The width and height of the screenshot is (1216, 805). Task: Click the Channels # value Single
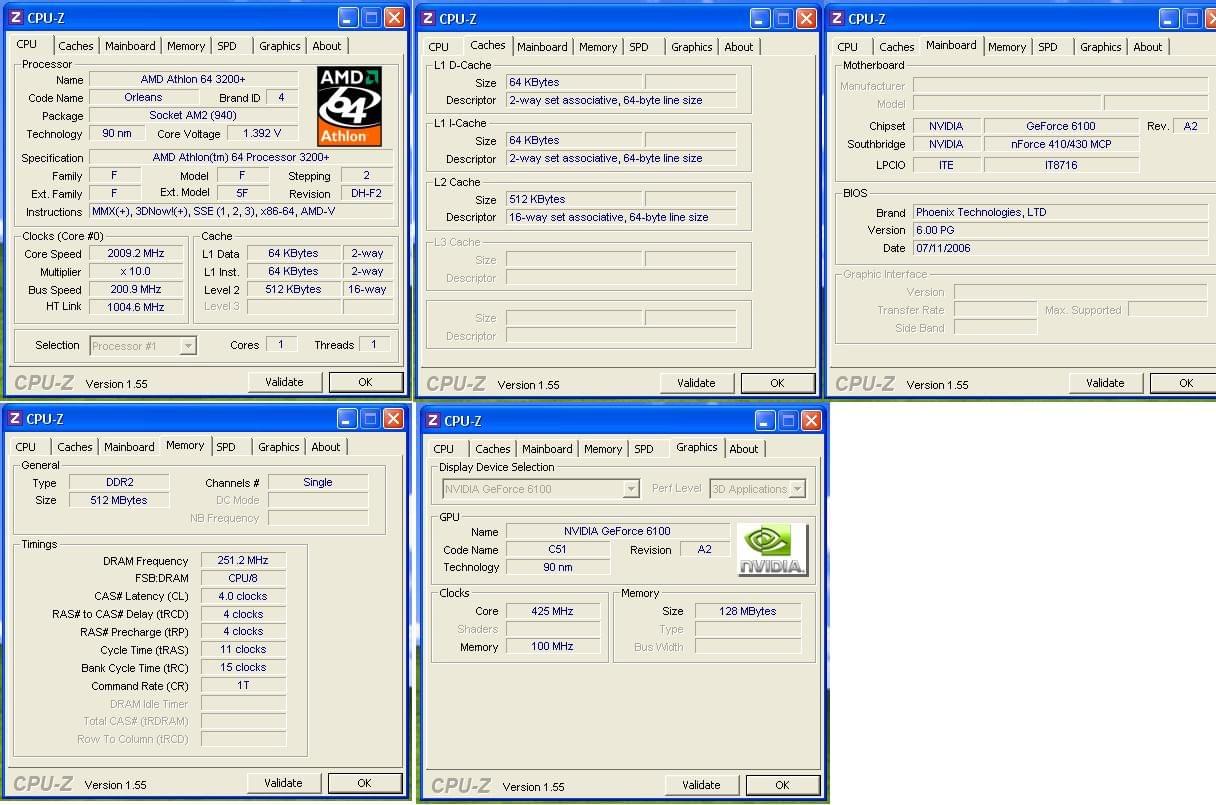[x=318, y=482]
